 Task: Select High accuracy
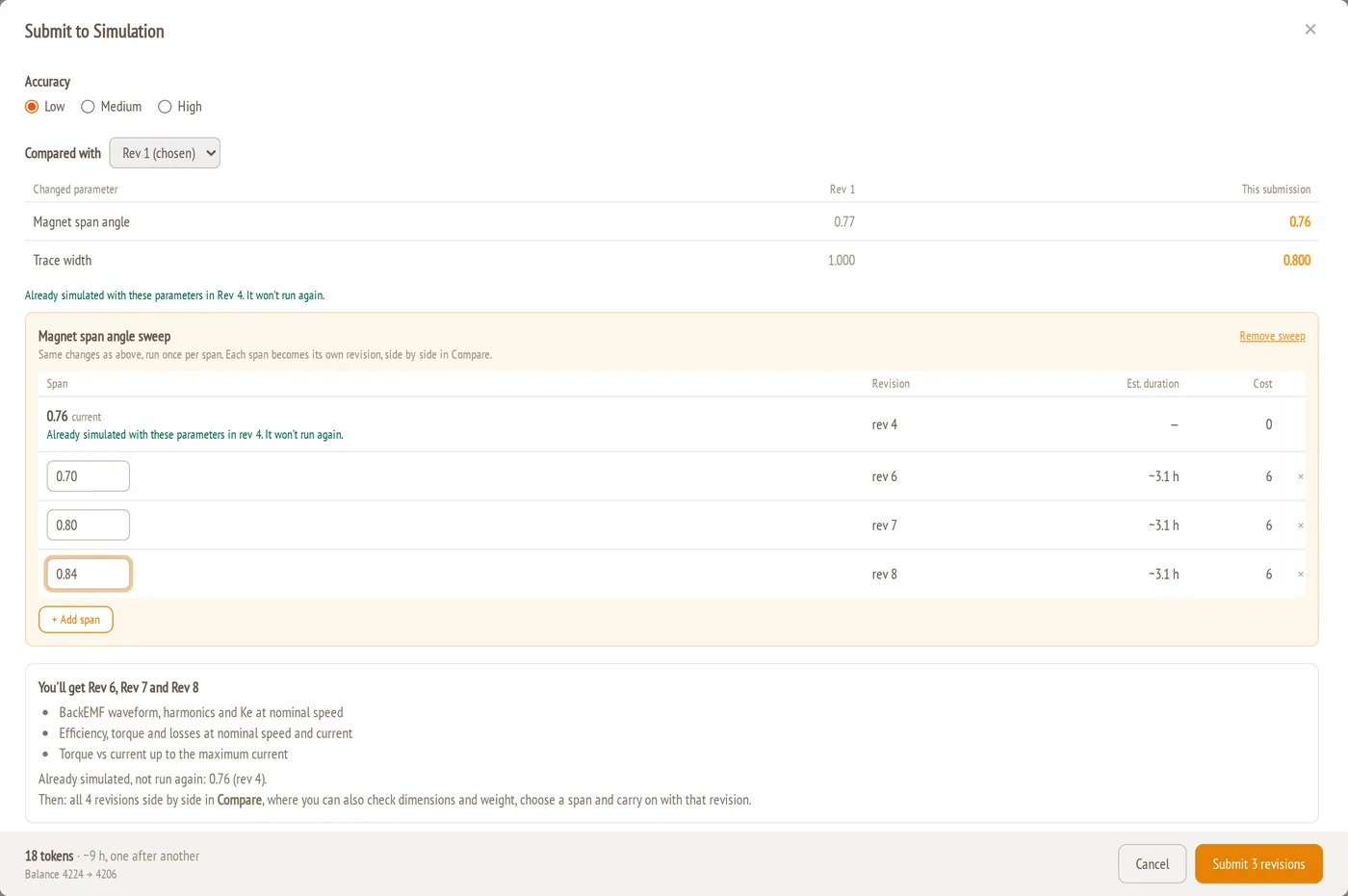click(x=165, y=107)
